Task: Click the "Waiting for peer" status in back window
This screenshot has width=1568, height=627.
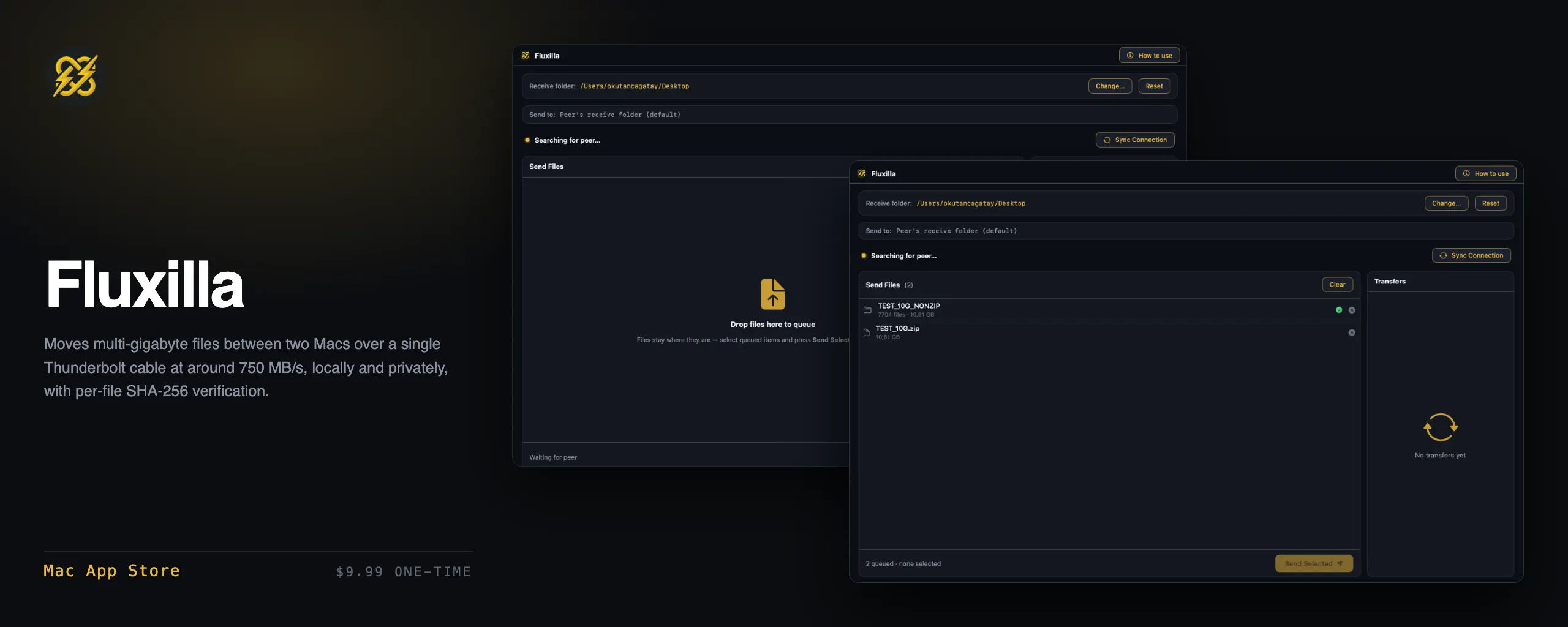Action: [x=553, y=457]
